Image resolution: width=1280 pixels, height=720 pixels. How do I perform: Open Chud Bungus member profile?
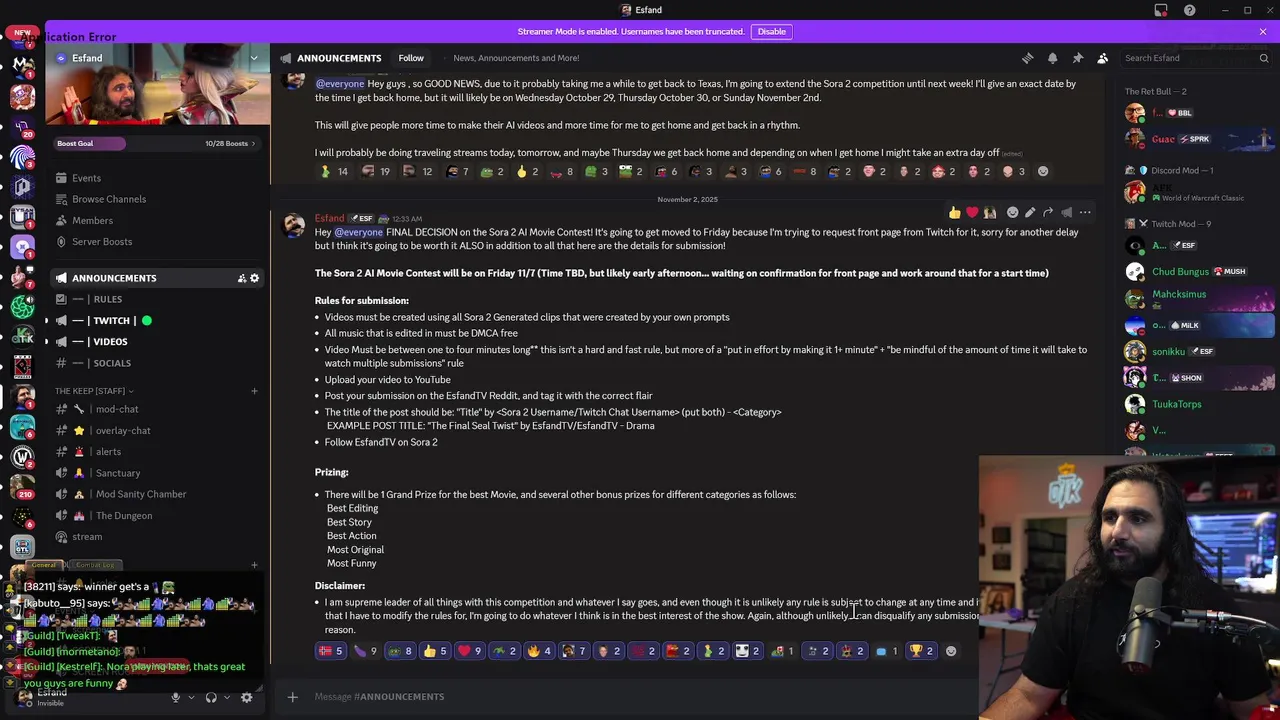(x=1199, y=272)
